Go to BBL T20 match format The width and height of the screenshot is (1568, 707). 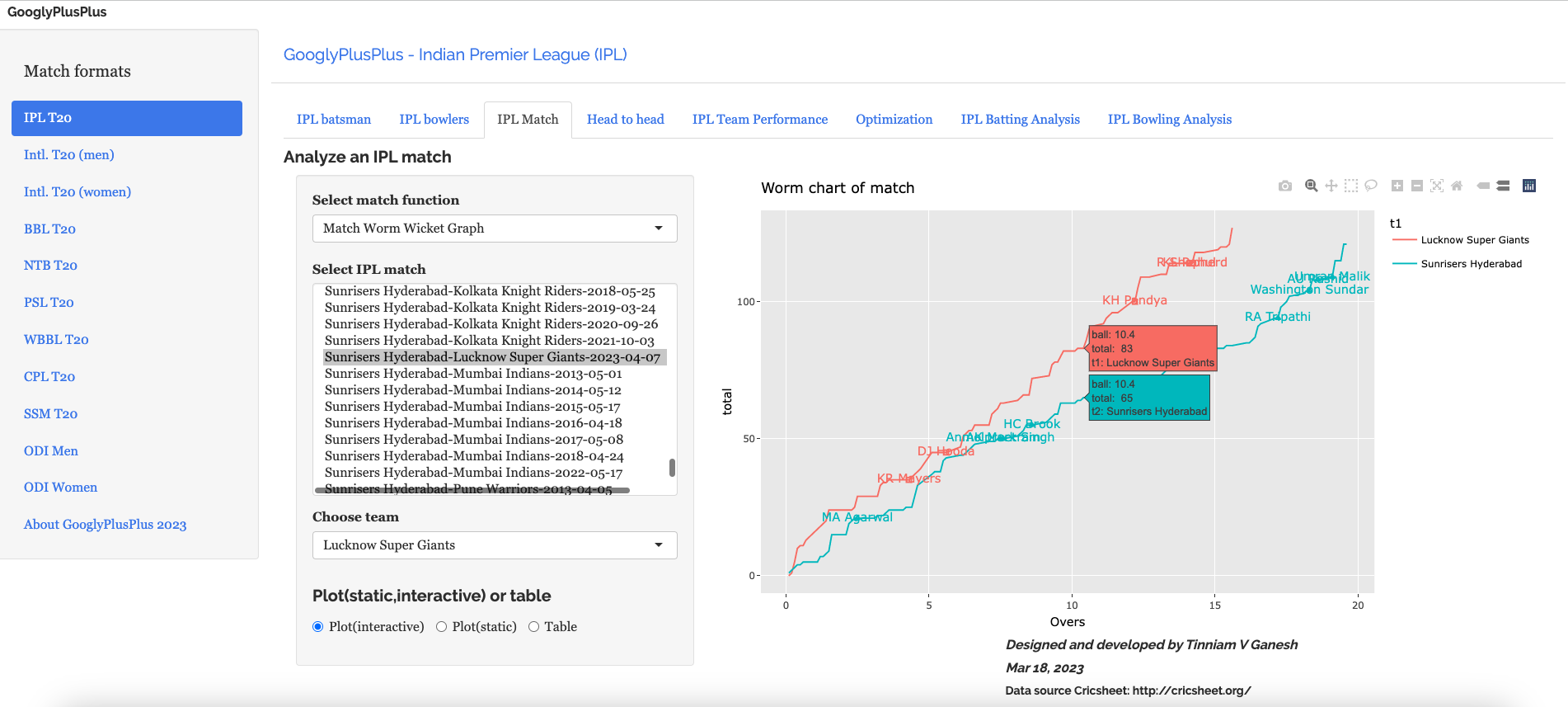point(49,229)
